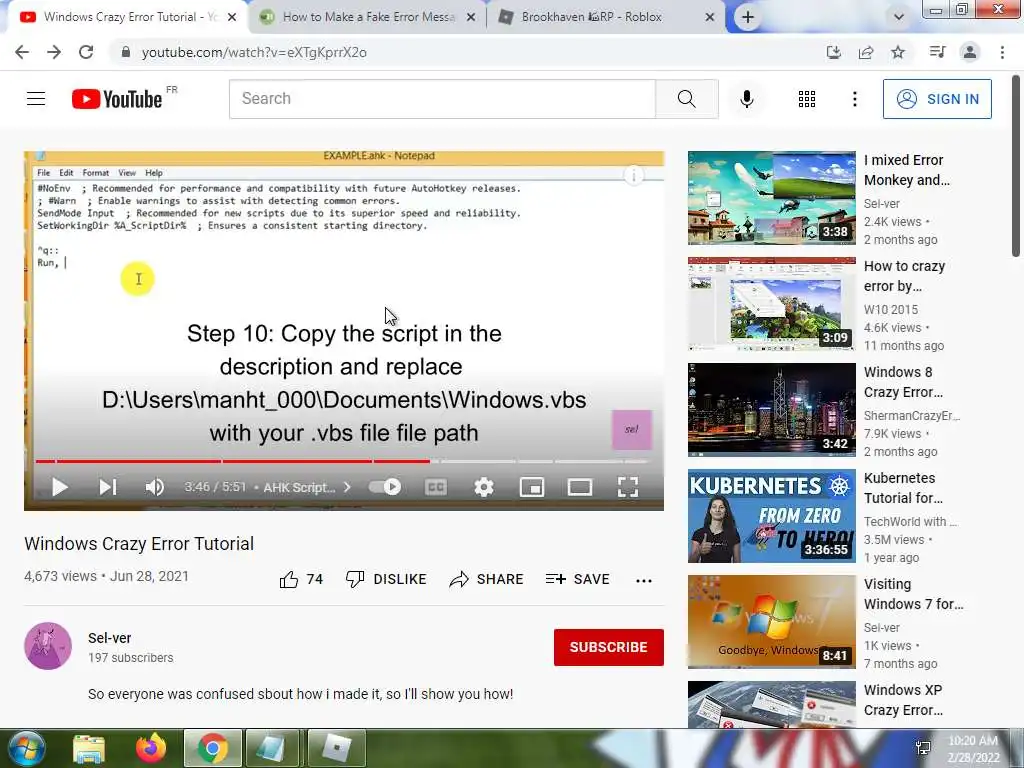Screen dimensions: 1024x768
Task: Open the Chrome tab search dropdown arrow
Action: (899, 17)
